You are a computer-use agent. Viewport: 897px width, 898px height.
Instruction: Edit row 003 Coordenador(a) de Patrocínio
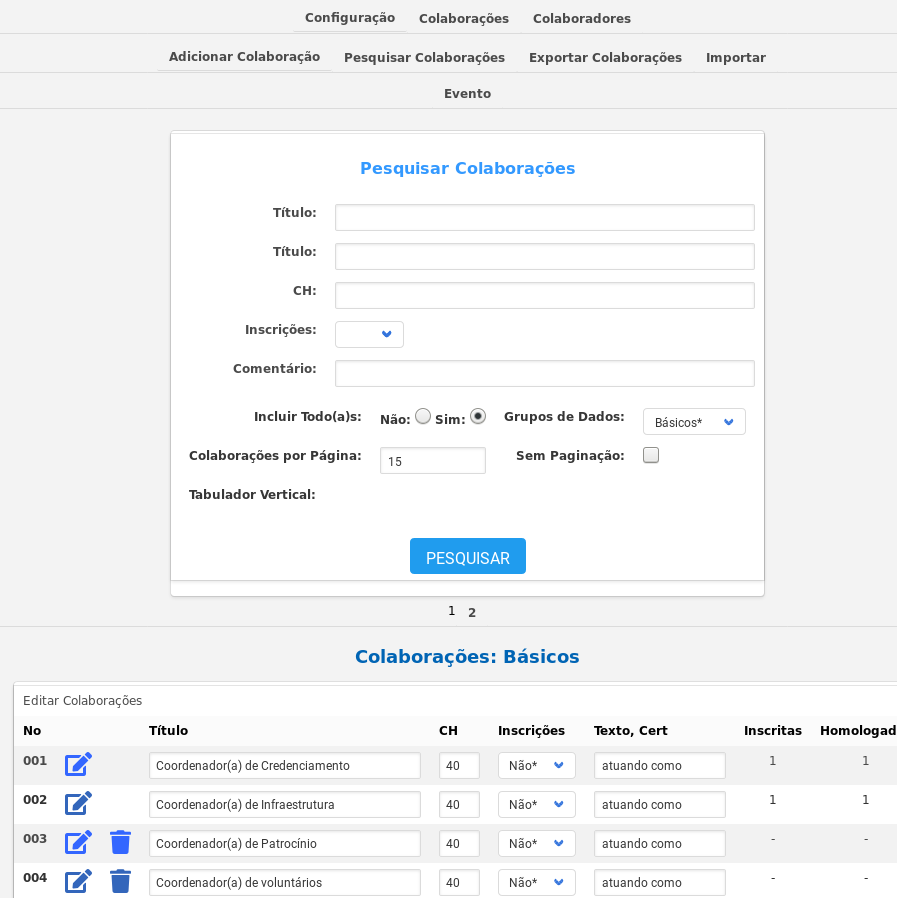pos(78,842)
